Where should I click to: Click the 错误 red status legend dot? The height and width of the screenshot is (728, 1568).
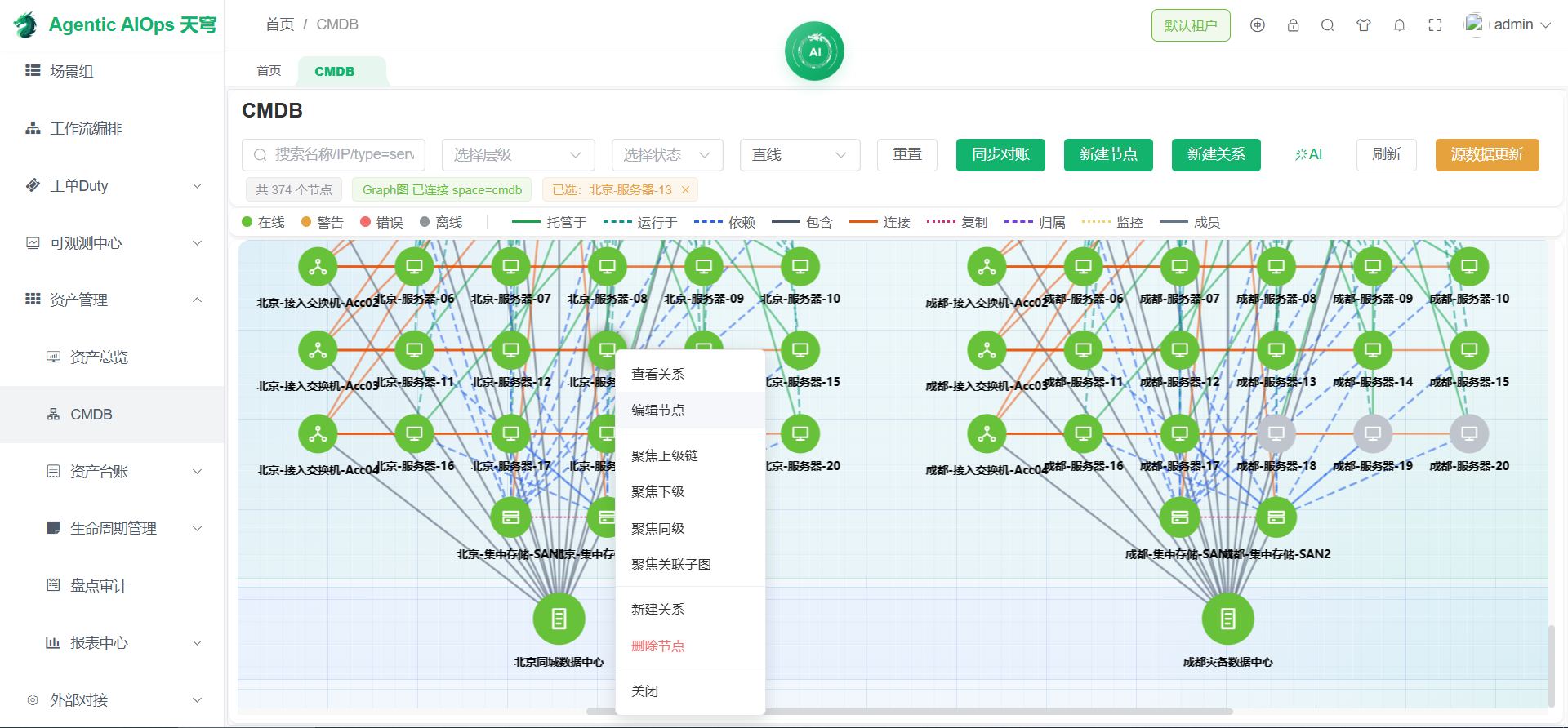click(366, 222)
